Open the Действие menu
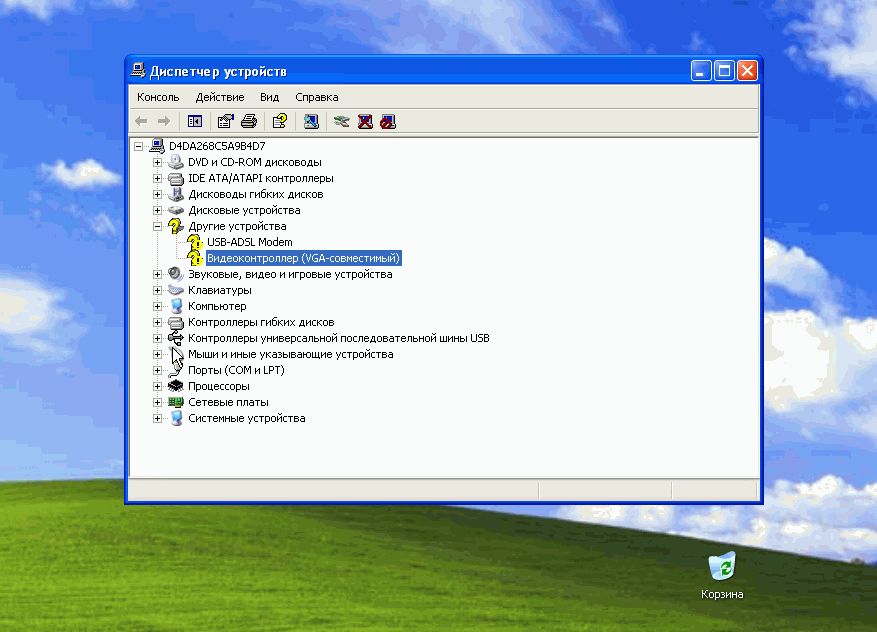 point(220,97)
